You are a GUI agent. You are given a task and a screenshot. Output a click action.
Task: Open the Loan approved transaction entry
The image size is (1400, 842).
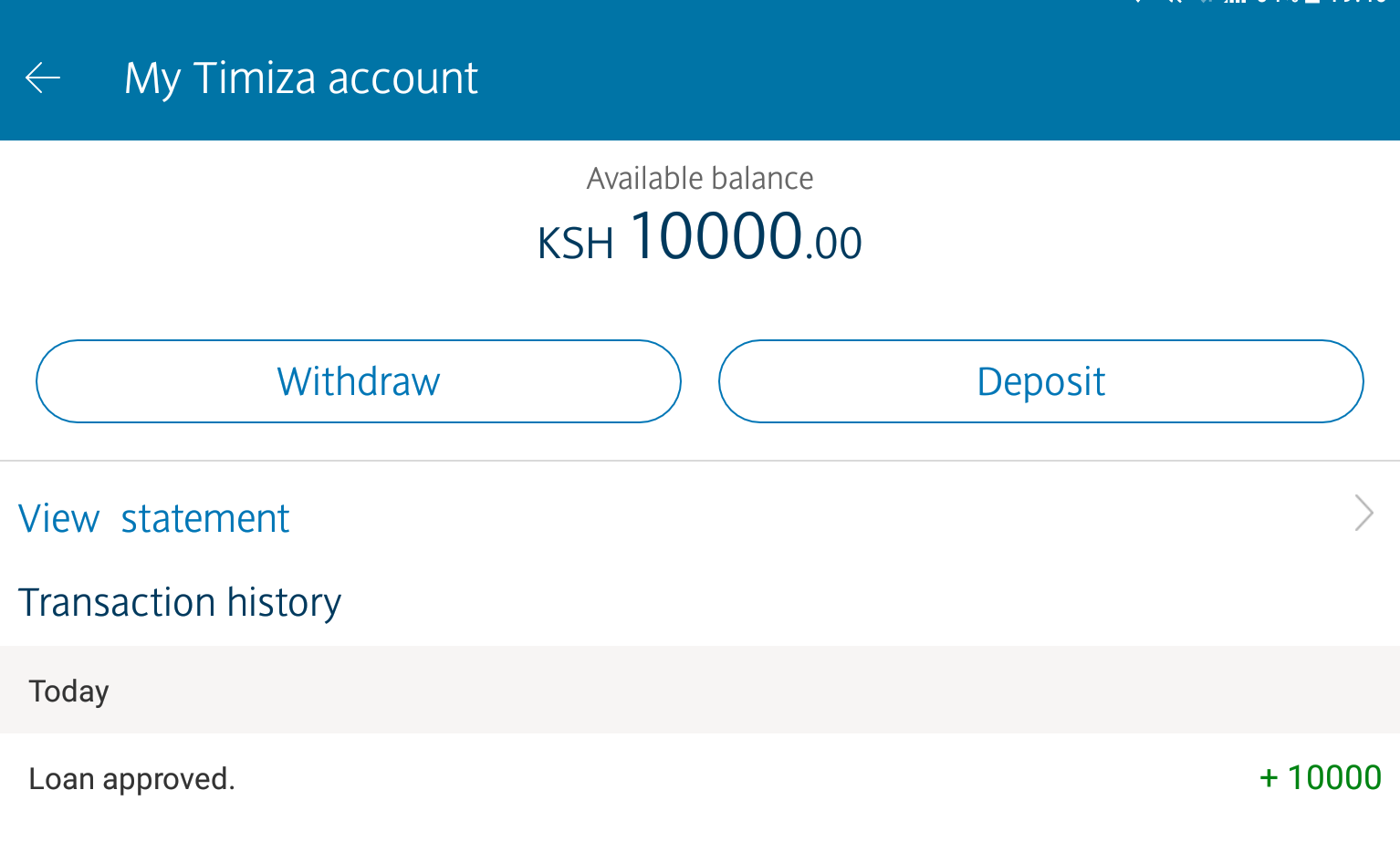(132, 779)
